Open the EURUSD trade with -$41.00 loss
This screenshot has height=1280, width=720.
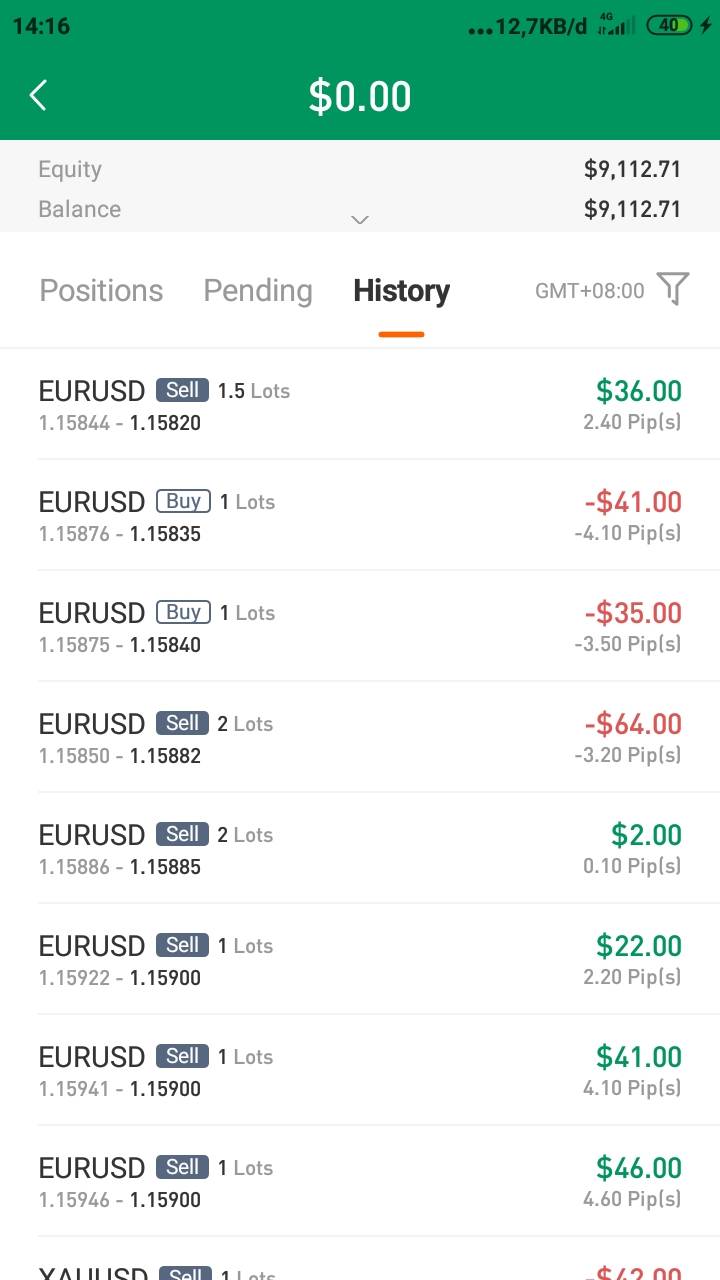(360, 515)
